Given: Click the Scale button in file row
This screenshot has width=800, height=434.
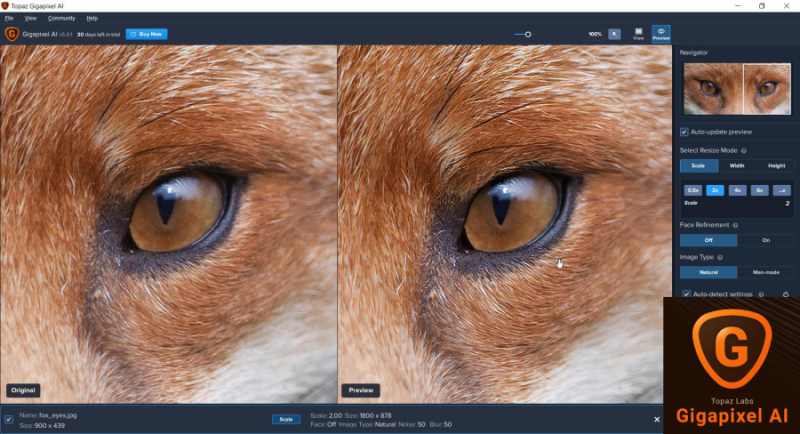Looking at the screenshot, I should coord(286,419).
